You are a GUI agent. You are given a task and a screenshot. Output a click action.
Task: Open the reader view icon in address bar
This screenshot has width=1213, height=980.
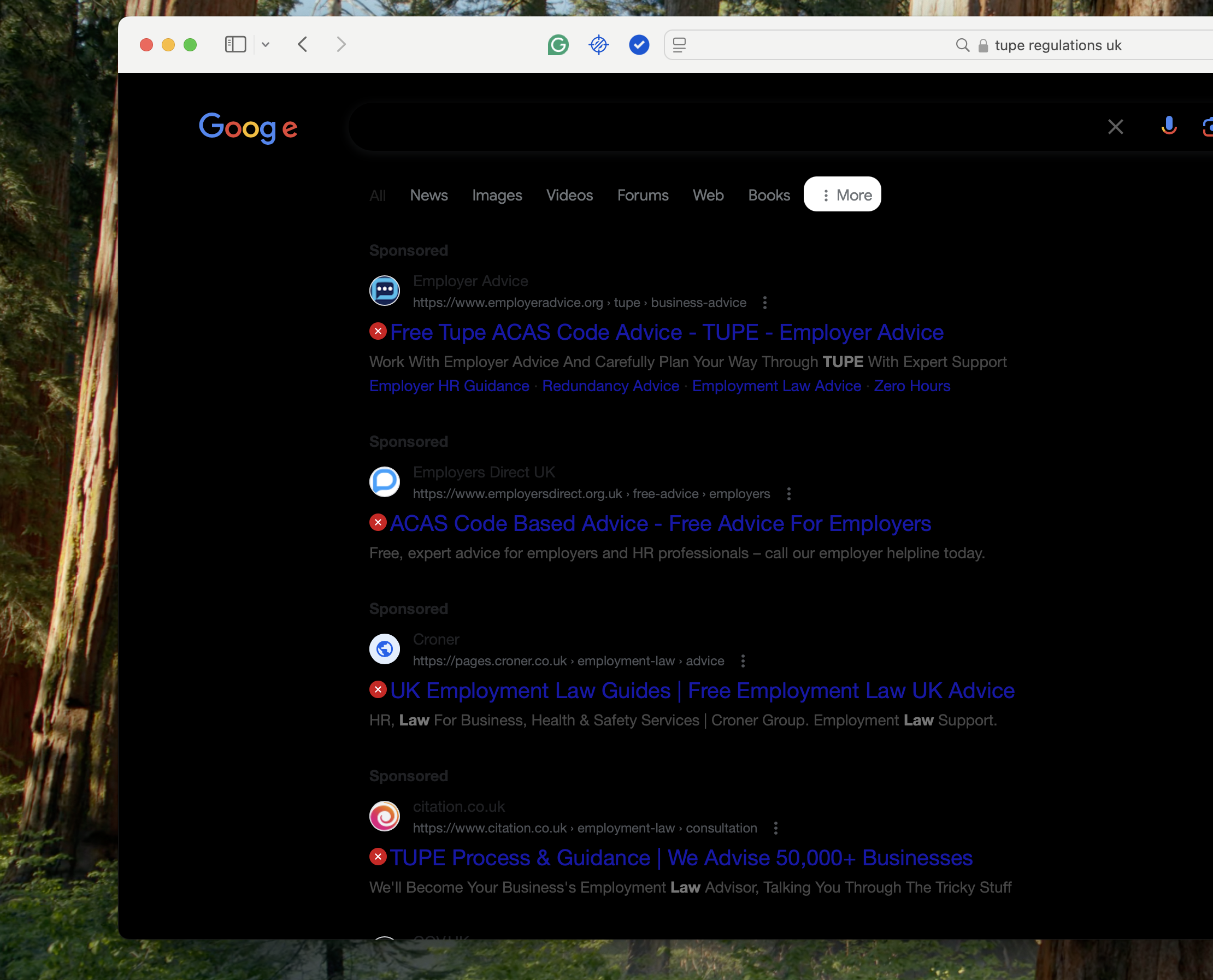pyautogui.click(x=679, y=45)
